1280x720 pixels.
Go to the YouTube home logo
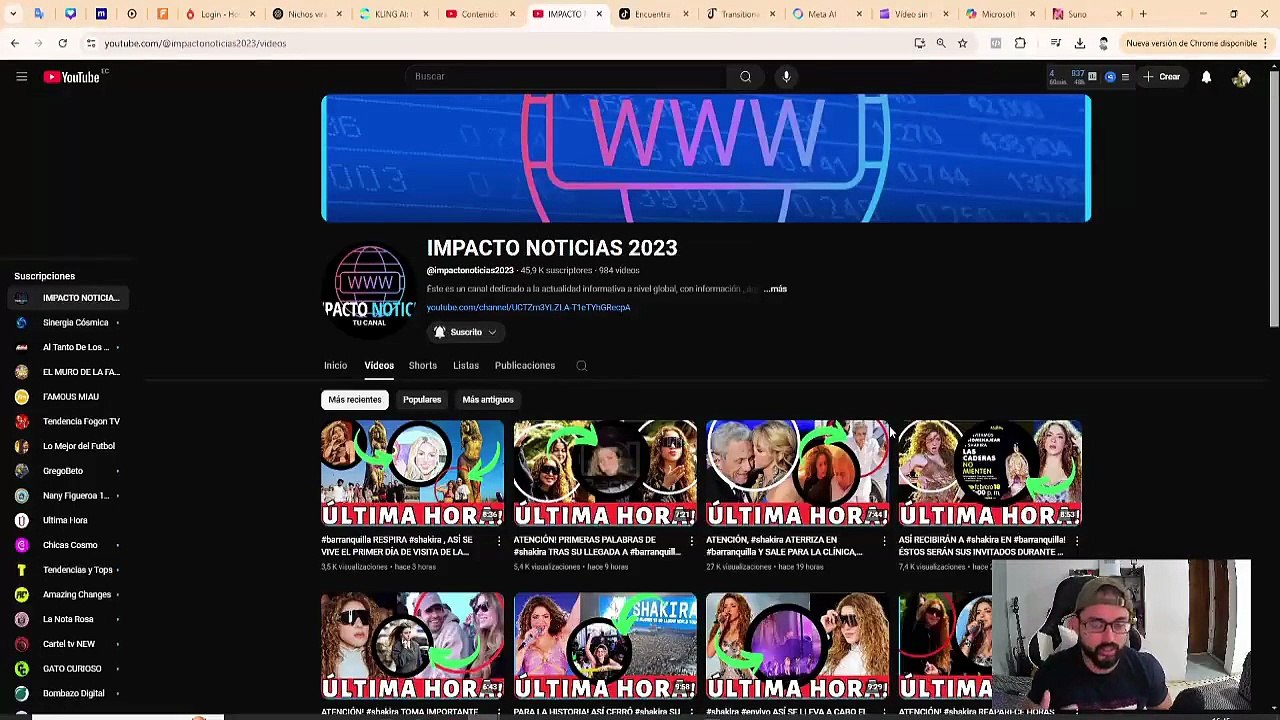point(72,77)
